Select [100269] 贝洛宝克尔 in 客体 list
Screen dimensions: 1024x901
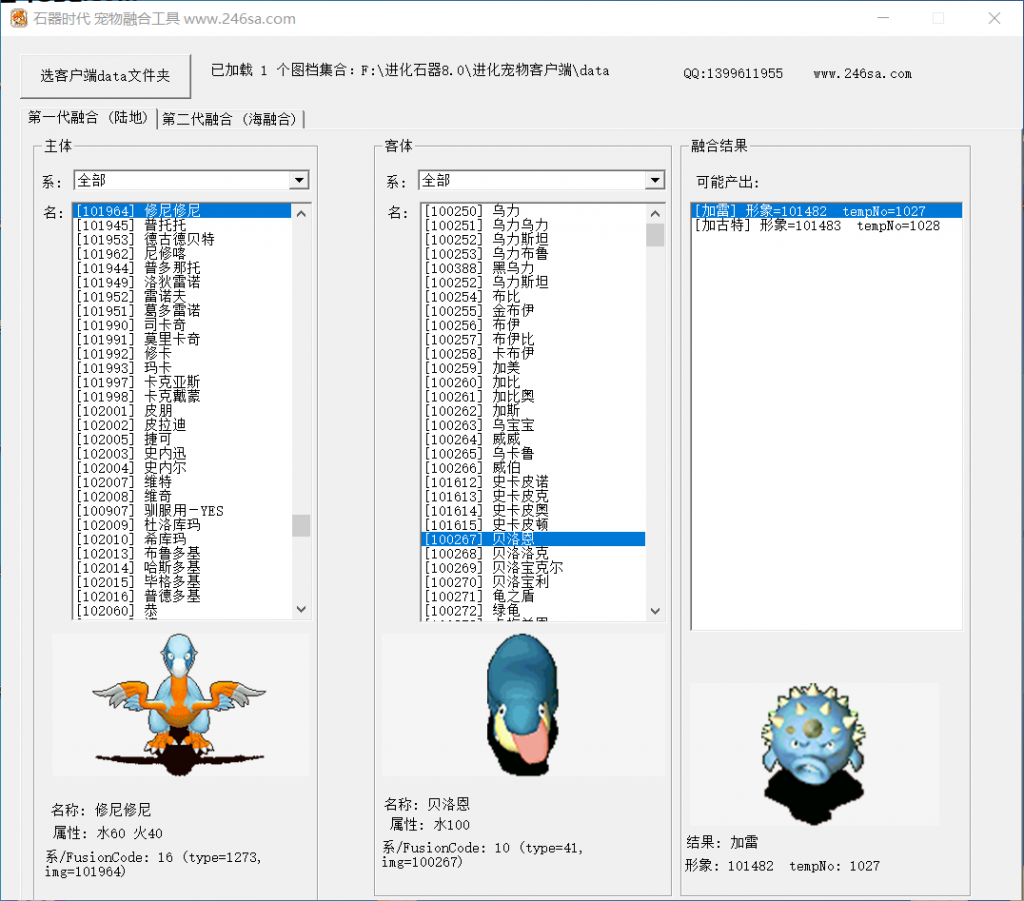pos(534,568)
